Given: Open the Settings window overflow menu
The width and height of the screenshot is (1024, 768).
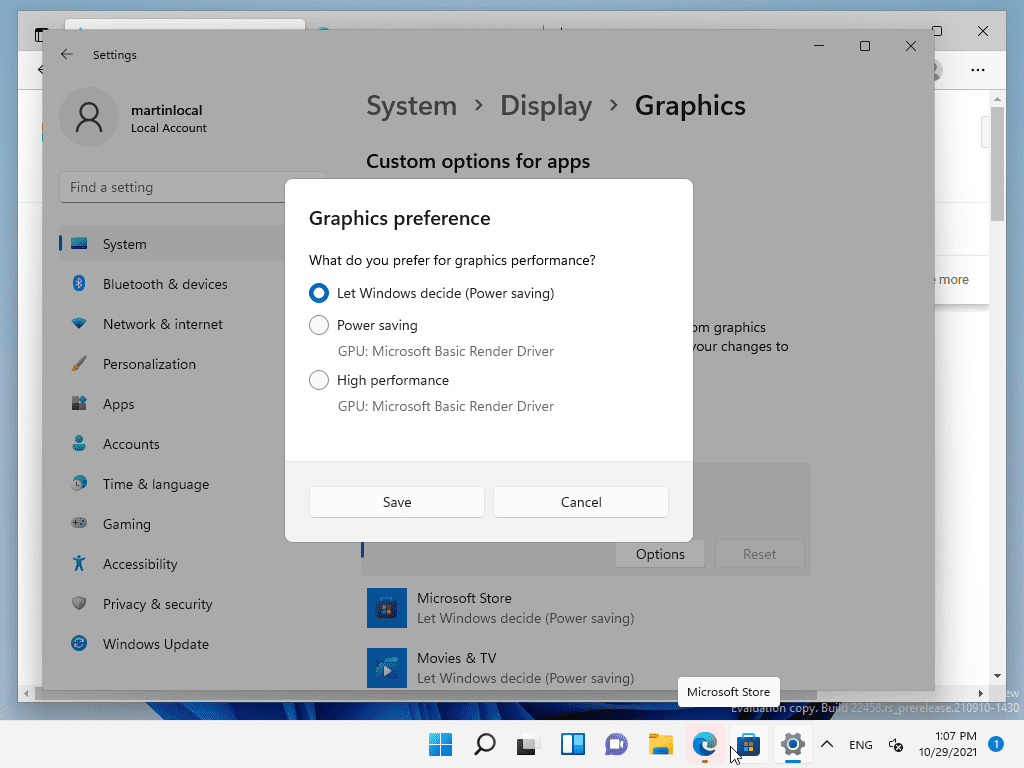Looking at the screenshot, I should tap(978, 70).
